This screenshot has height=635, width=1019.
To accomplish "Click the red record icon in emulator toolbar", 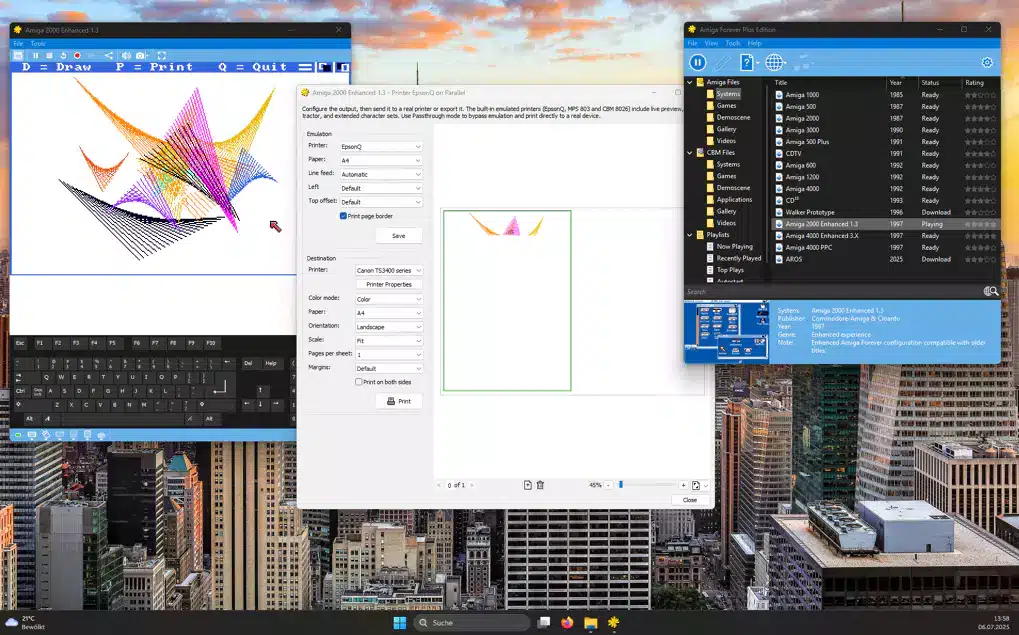I will (77, 55).
